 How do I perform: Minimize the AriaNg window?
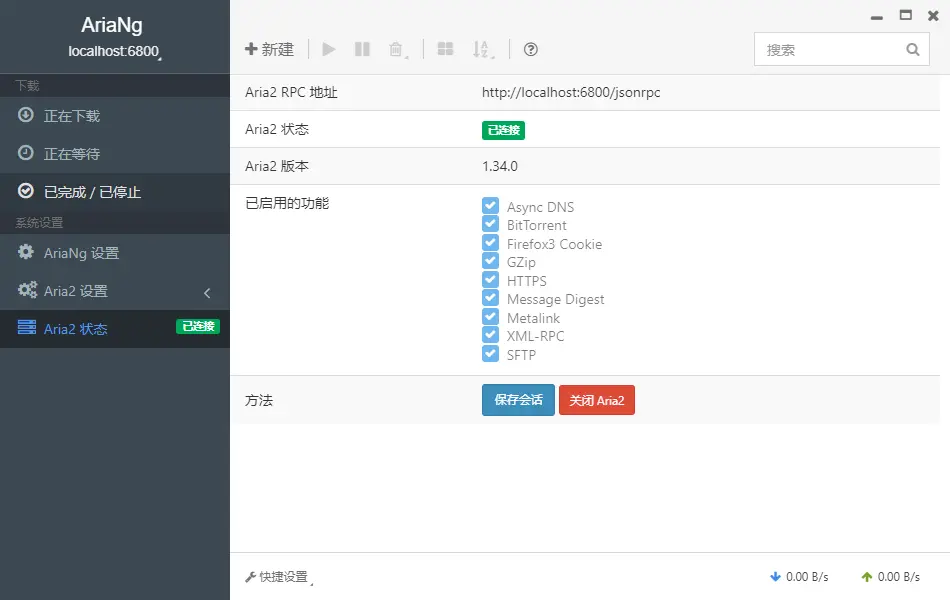click(877, 18)
